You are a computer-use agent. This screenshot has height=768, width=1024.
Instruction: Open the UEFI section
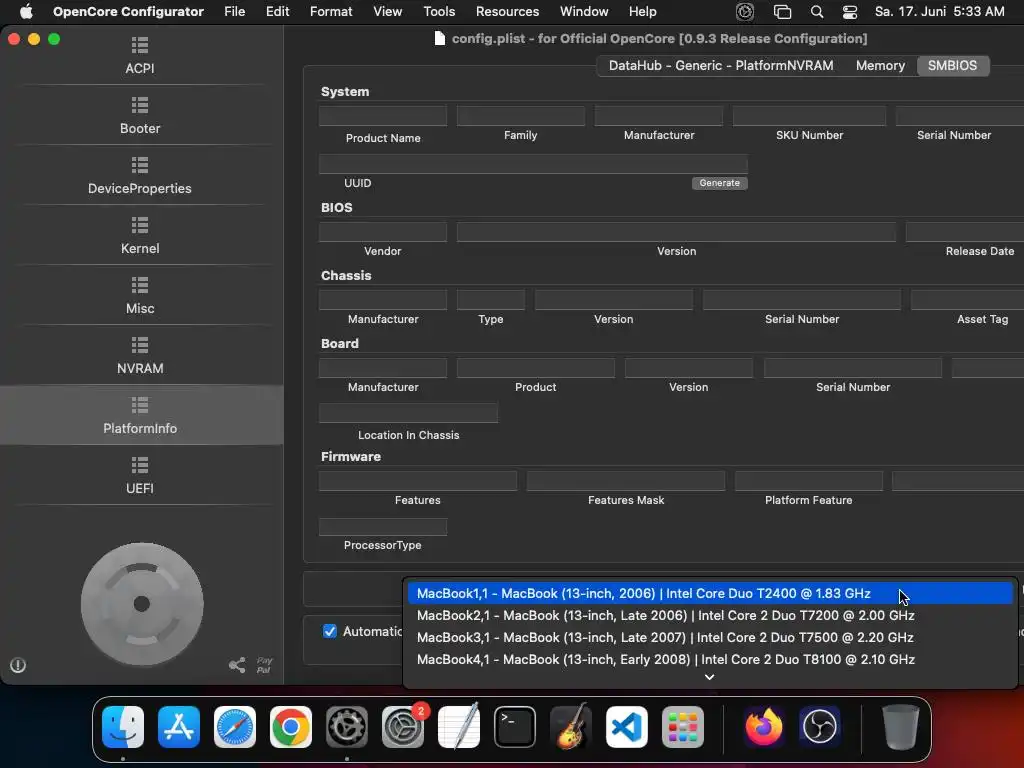tap(140, 475)
